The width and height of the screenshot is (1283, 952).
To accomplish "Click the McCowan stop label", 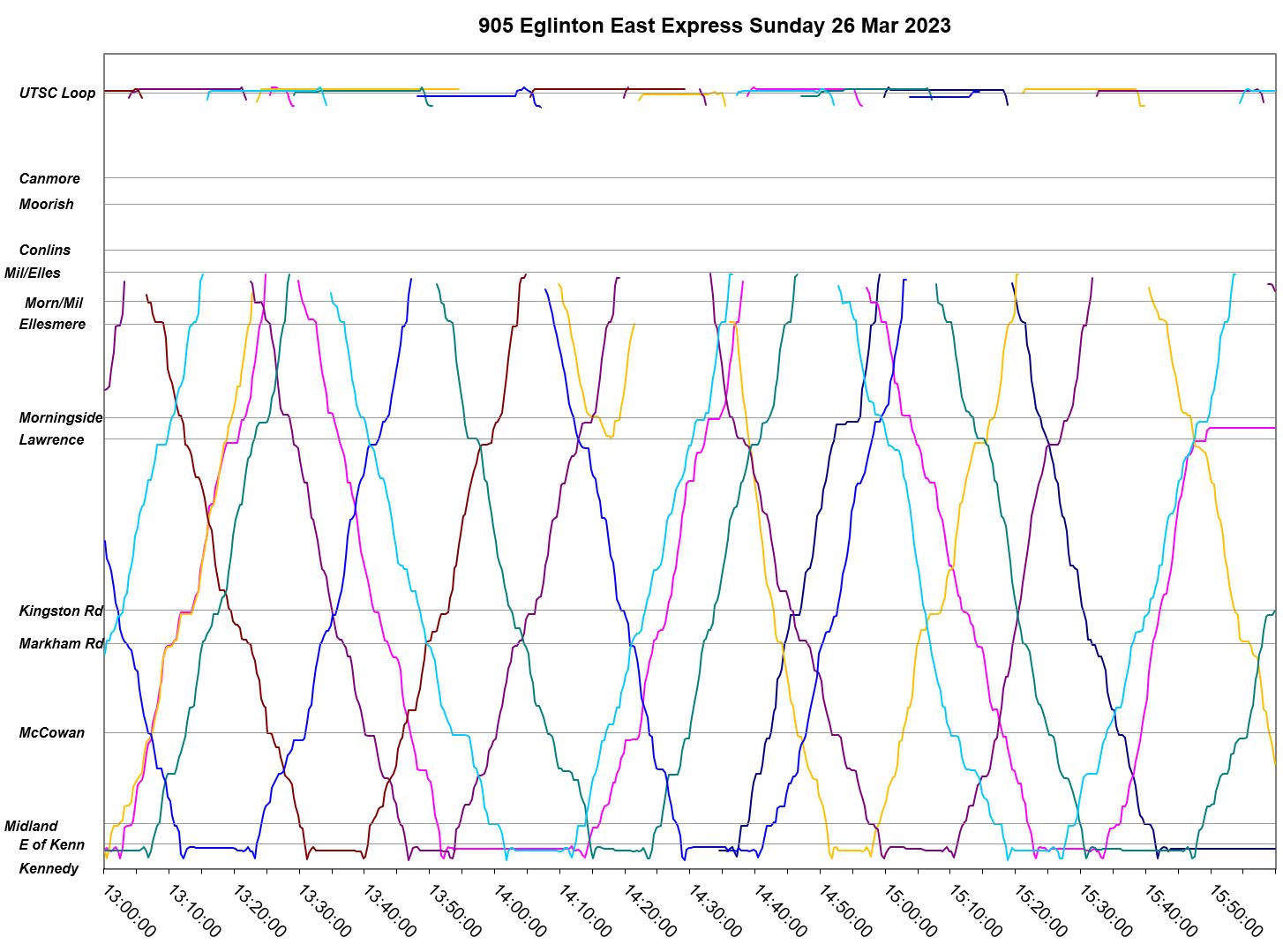I will [52, 732].
